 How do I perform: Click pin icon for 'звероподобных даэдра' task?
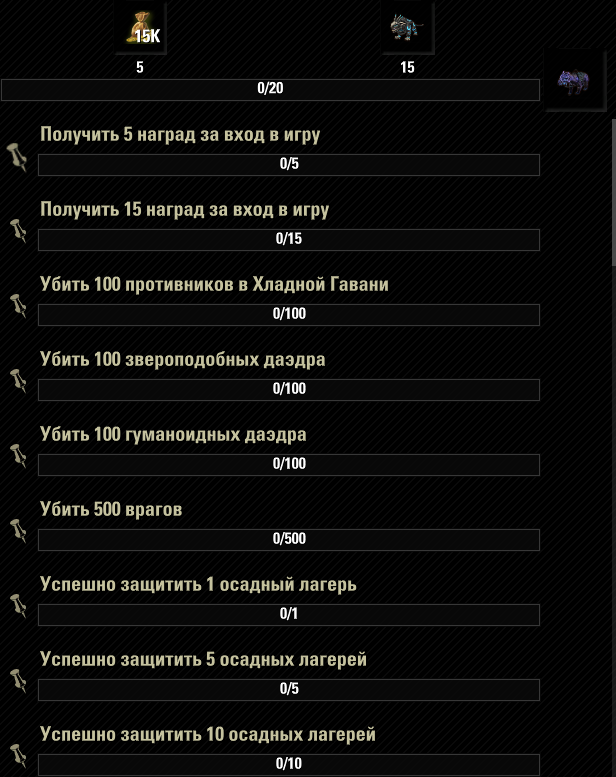pos(18,381)
